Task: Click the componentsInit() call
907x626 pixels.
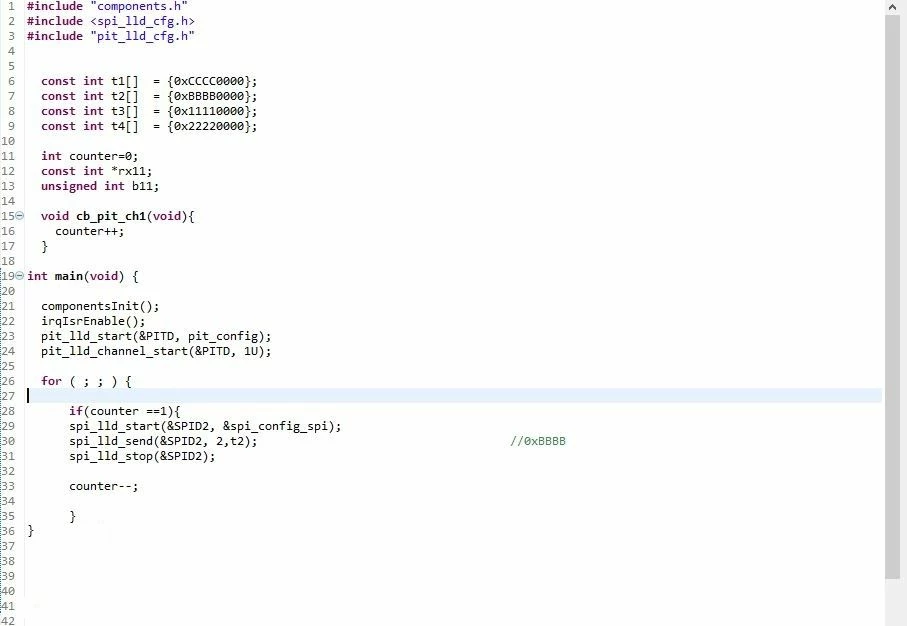Action: click(99, 306)
